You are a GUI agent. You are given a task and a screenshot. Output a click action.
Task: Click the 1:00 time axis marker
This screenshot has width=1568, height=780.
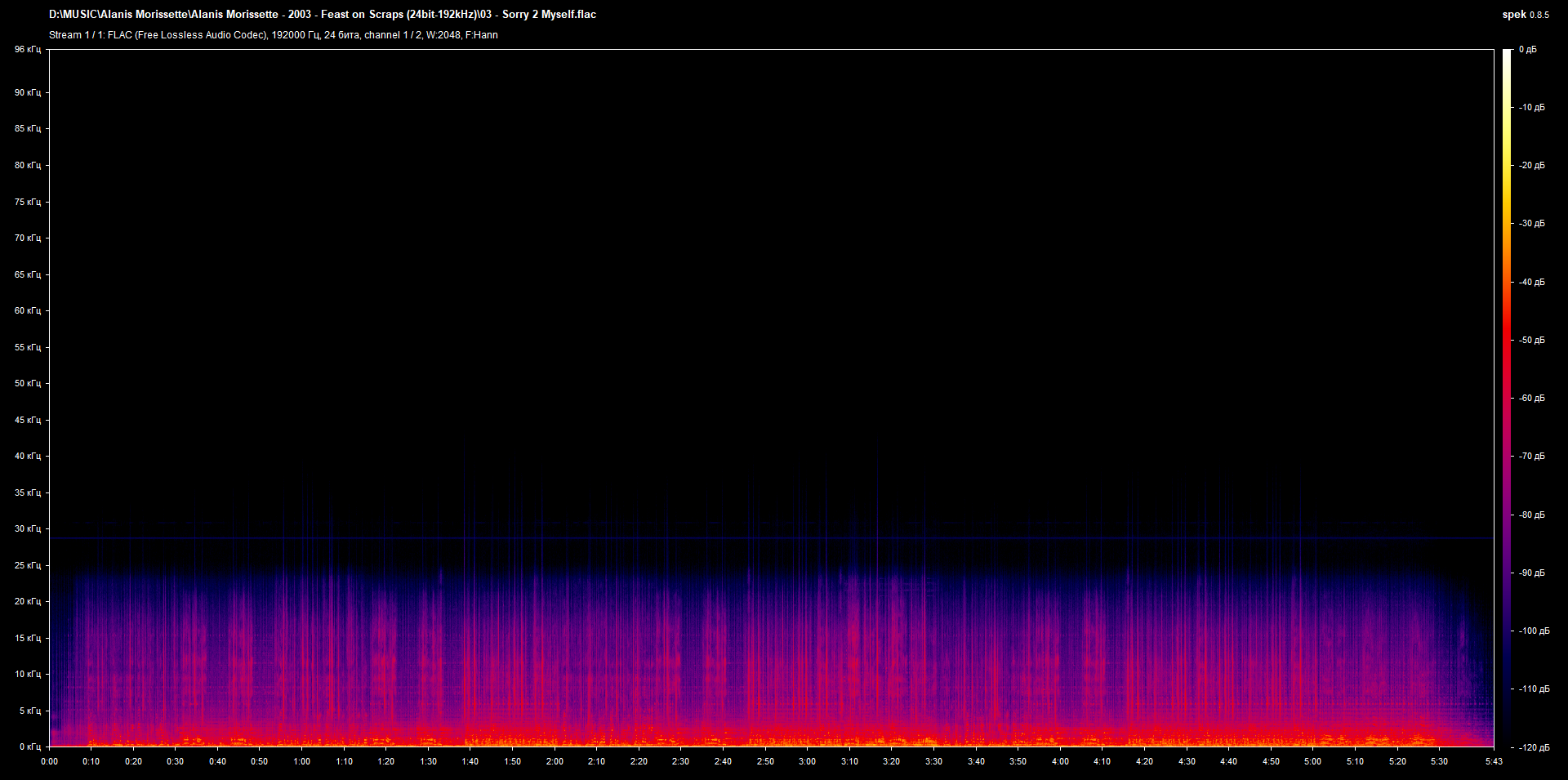301,762
